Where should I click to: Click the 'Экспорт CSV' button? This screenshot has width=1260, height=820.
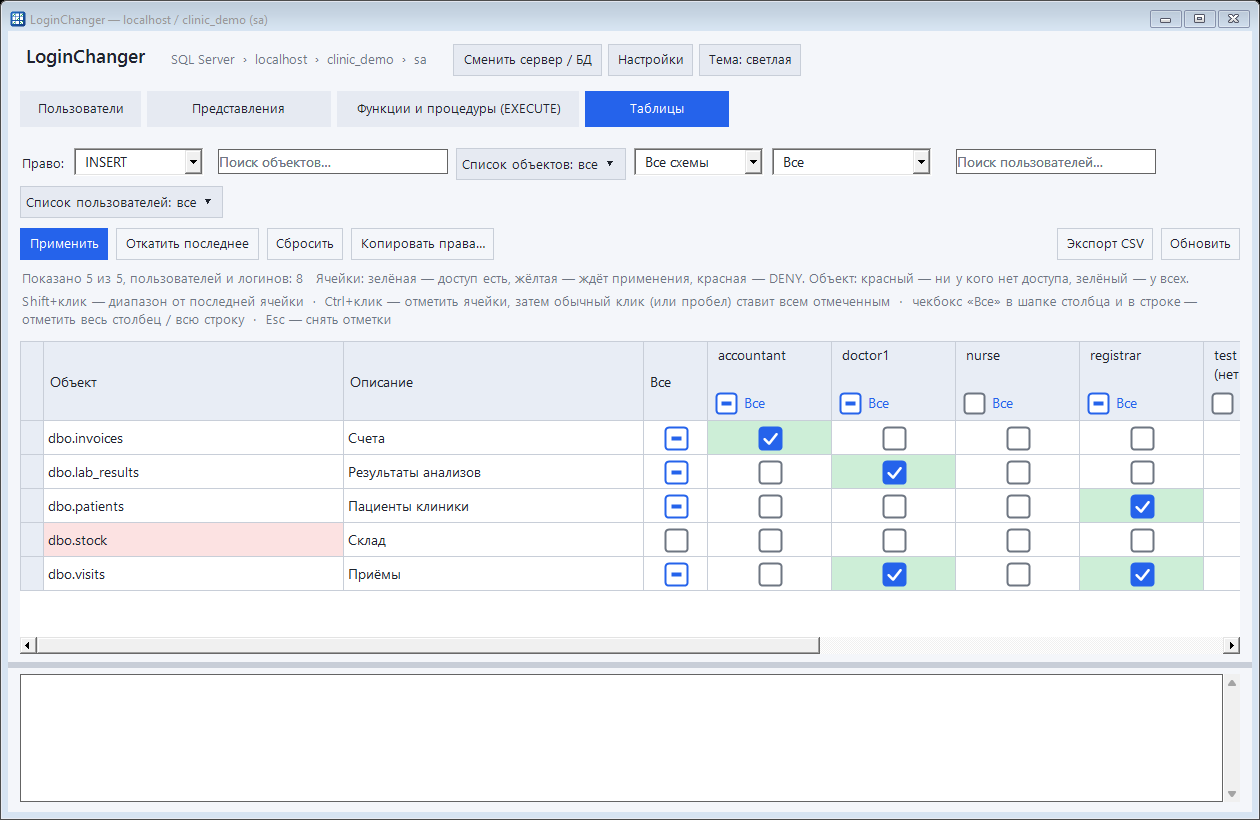pos(1105,244)
